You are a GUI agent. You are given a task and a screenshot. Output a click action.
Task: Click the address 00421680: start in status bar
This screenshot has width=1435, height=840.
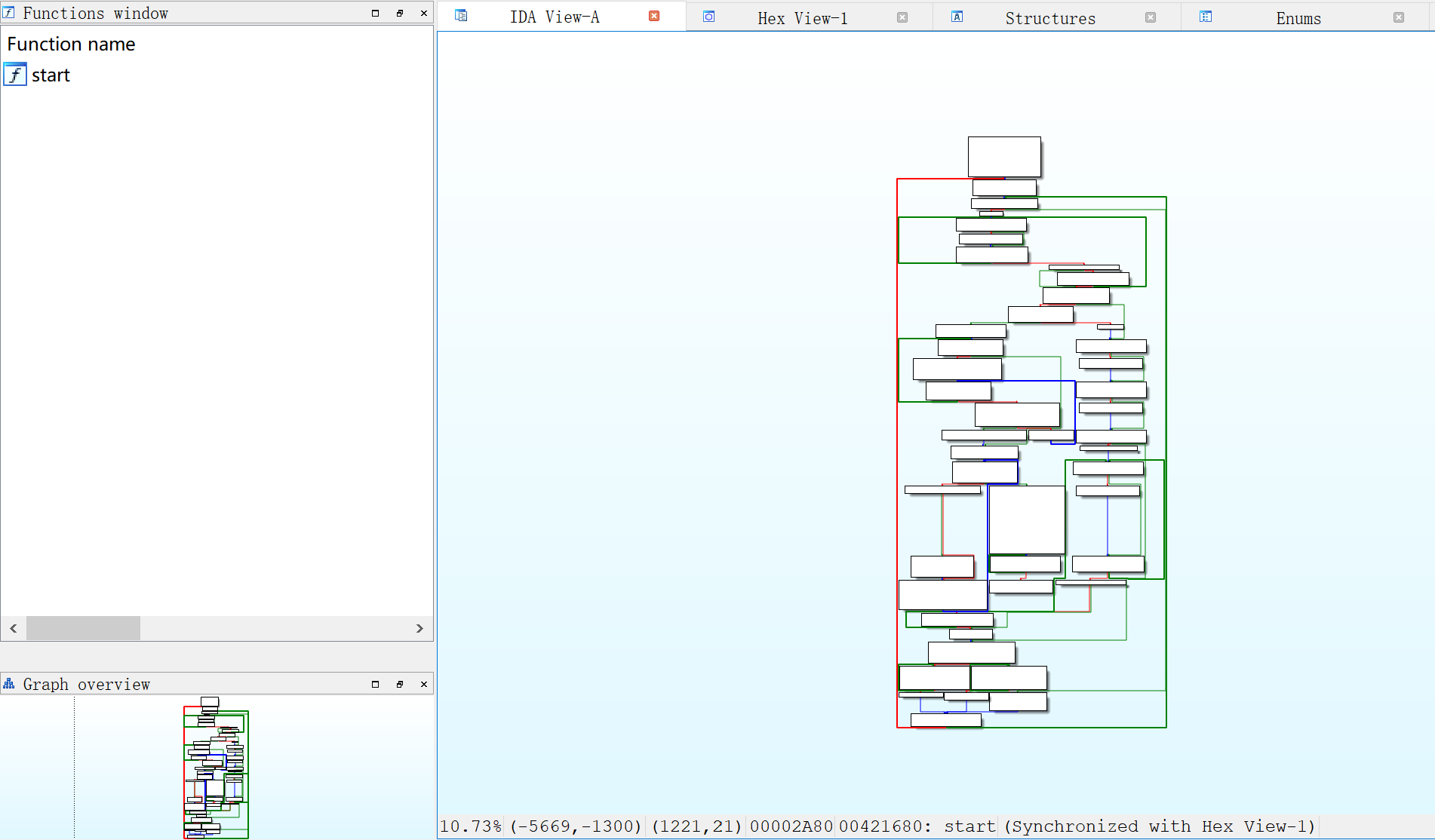pyautogui.click(x=917, y=826)
